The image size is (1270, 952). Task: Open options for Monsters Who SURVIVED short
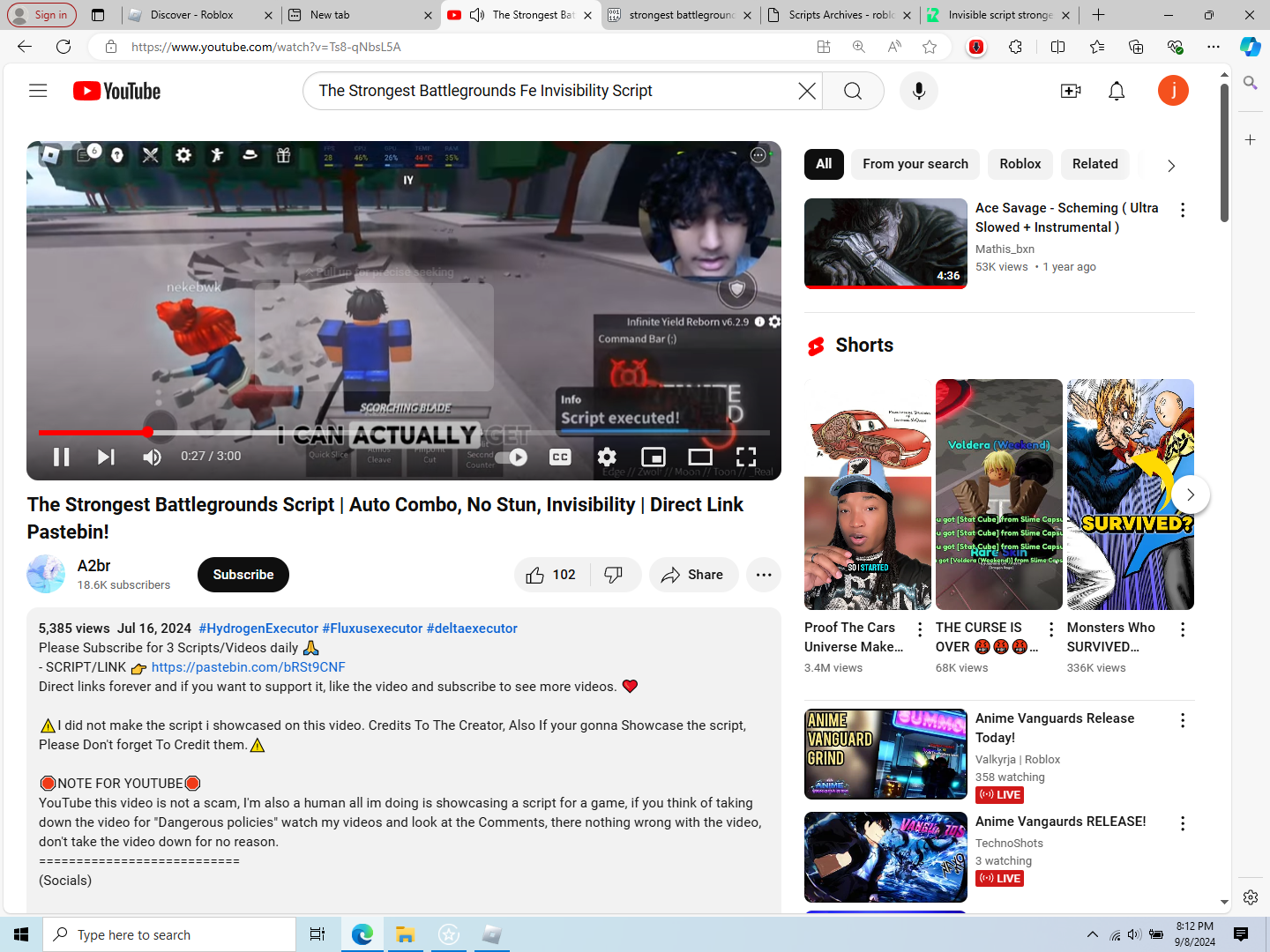(1183, 629)
